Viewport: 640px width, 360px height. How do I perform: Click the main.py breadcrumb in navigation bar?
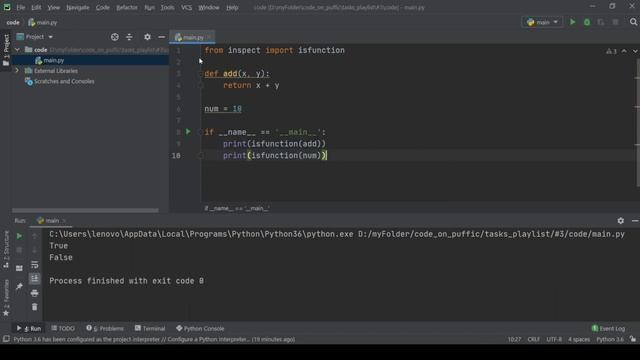click(x=43, y=22)
